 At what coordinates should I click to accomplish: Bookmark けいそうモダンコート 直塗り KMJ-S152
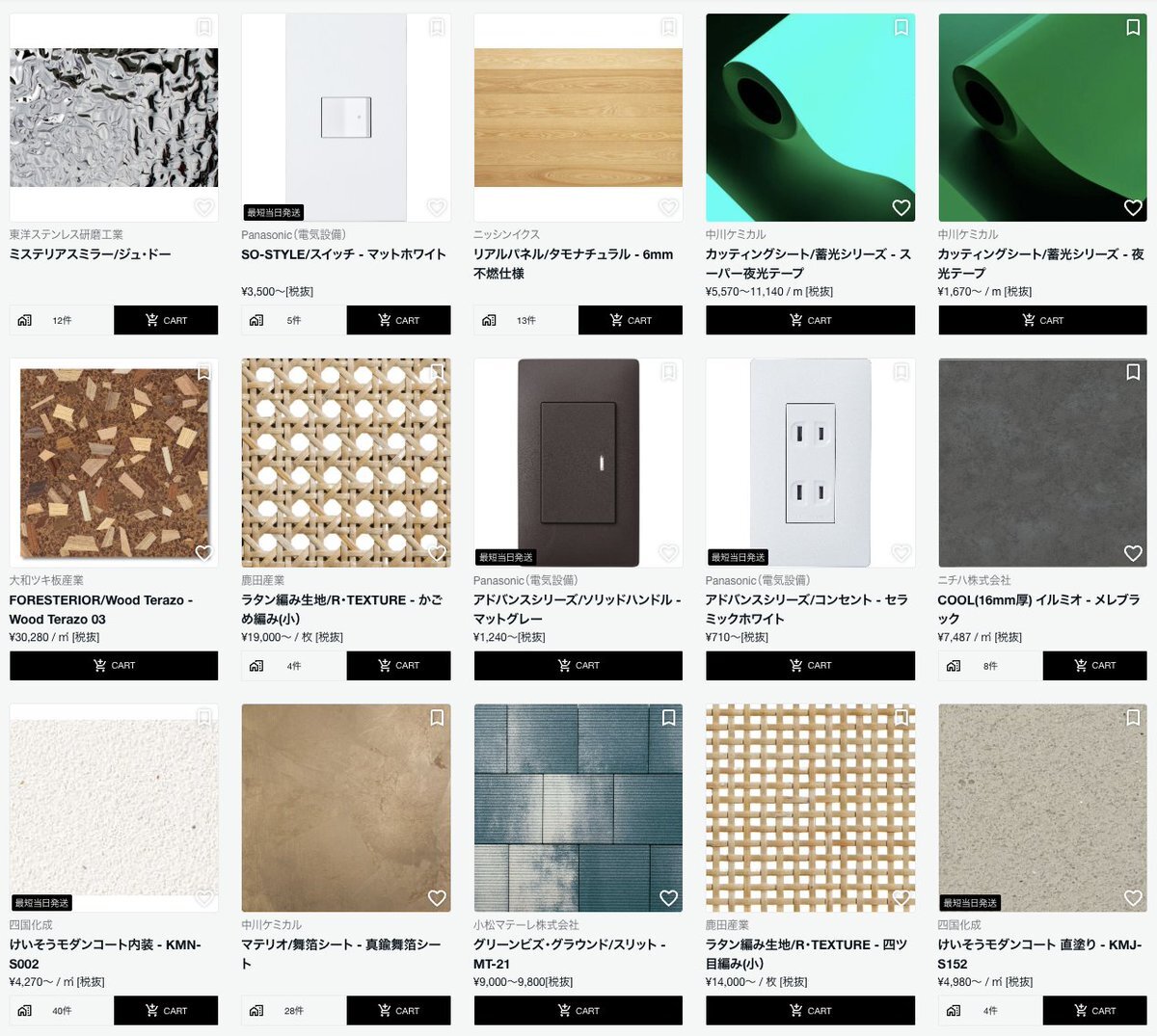point(1133,718)
